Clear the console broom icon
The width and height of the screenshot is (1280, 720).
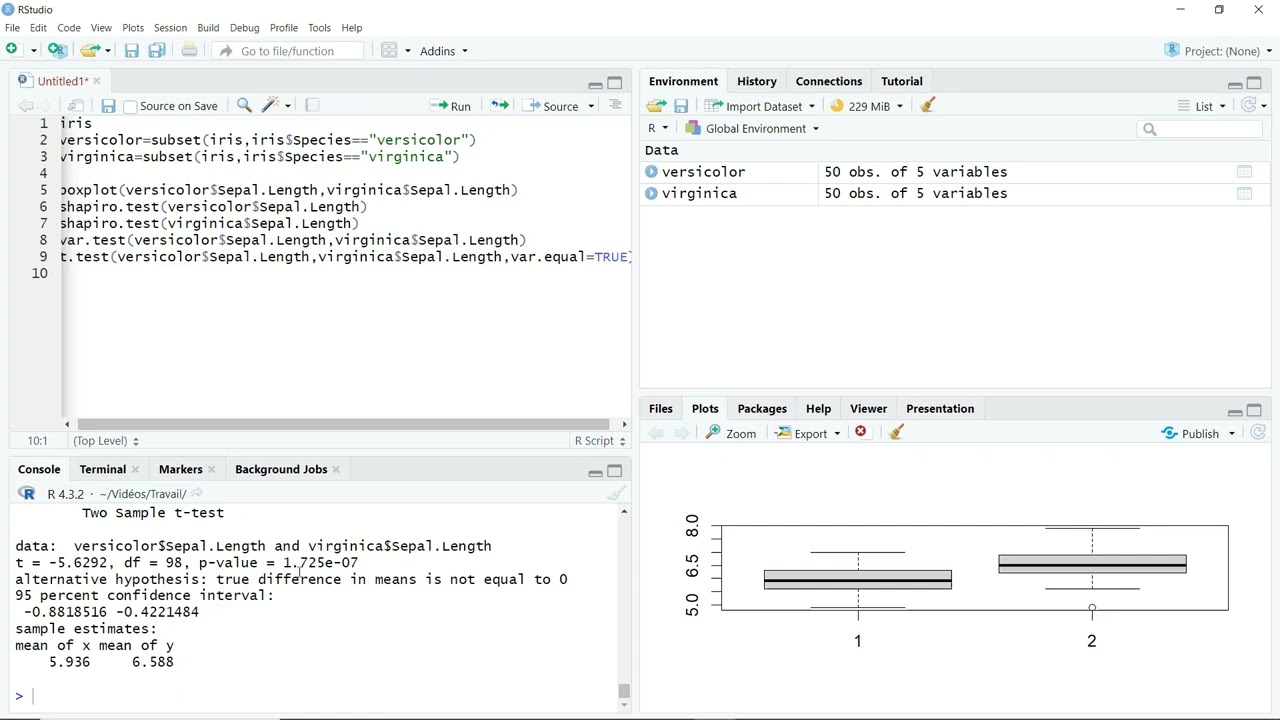click(x=616, y=493)
